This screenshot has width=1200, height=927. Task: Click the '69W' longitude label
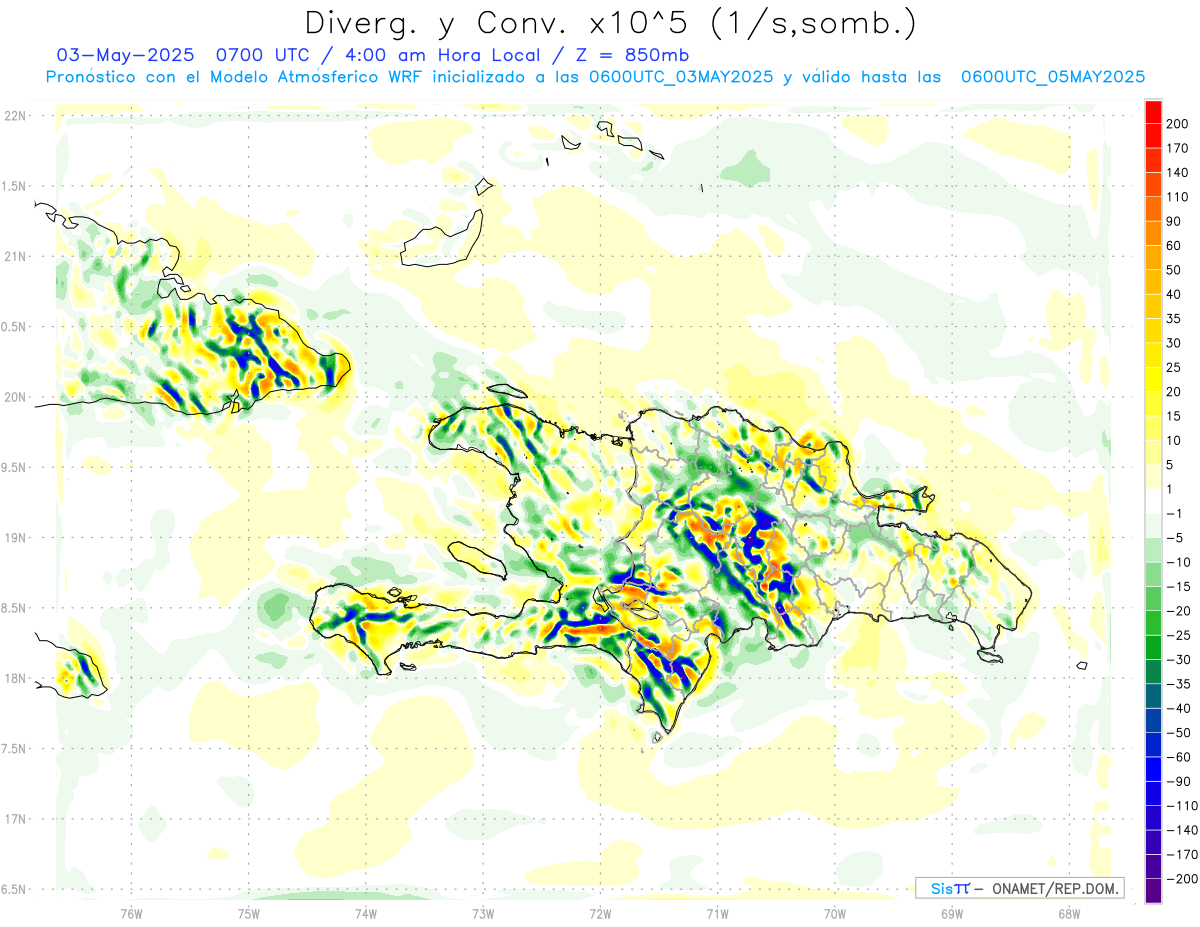pyautogui.click(x=952, y=913)
